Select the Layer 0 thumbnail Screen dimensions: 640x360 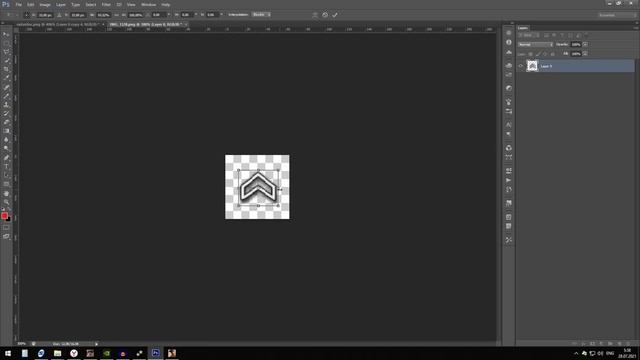click(x=532, y=66)
